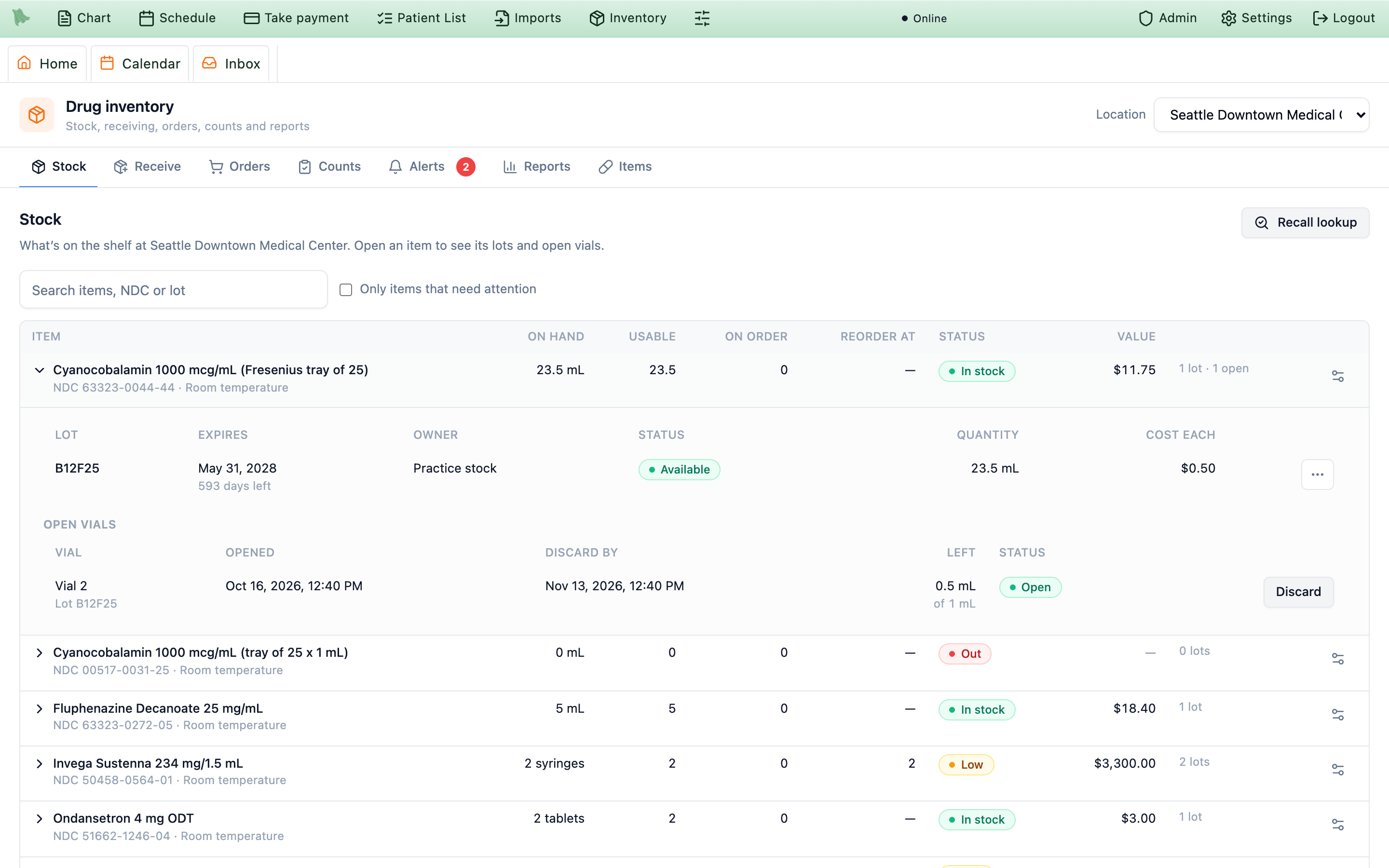Open adjust icon for Fluphenazine Decanoate row
Viewport: 1389px width, 868px height.
(x=1337, y=715)
